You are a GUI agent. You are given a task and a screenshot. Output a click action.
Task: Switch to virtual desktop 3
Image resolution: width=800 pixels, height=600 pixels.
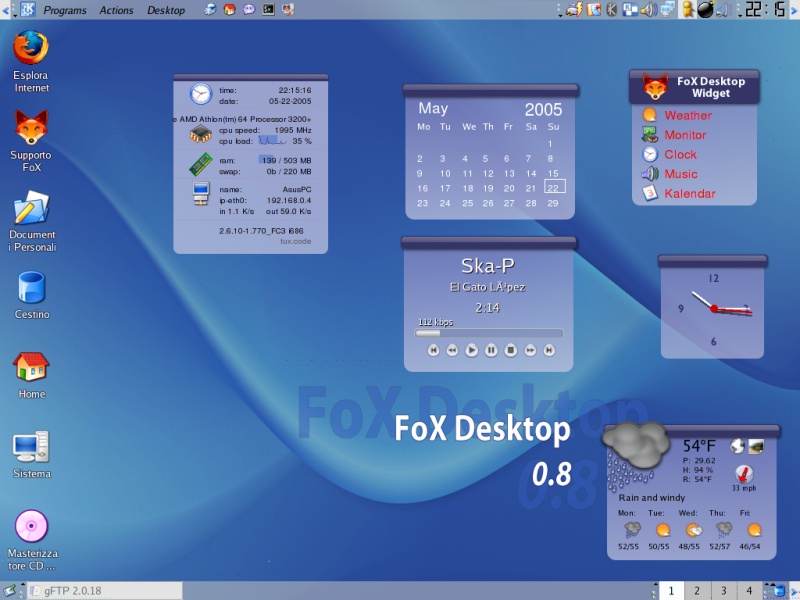coord(723,591)
